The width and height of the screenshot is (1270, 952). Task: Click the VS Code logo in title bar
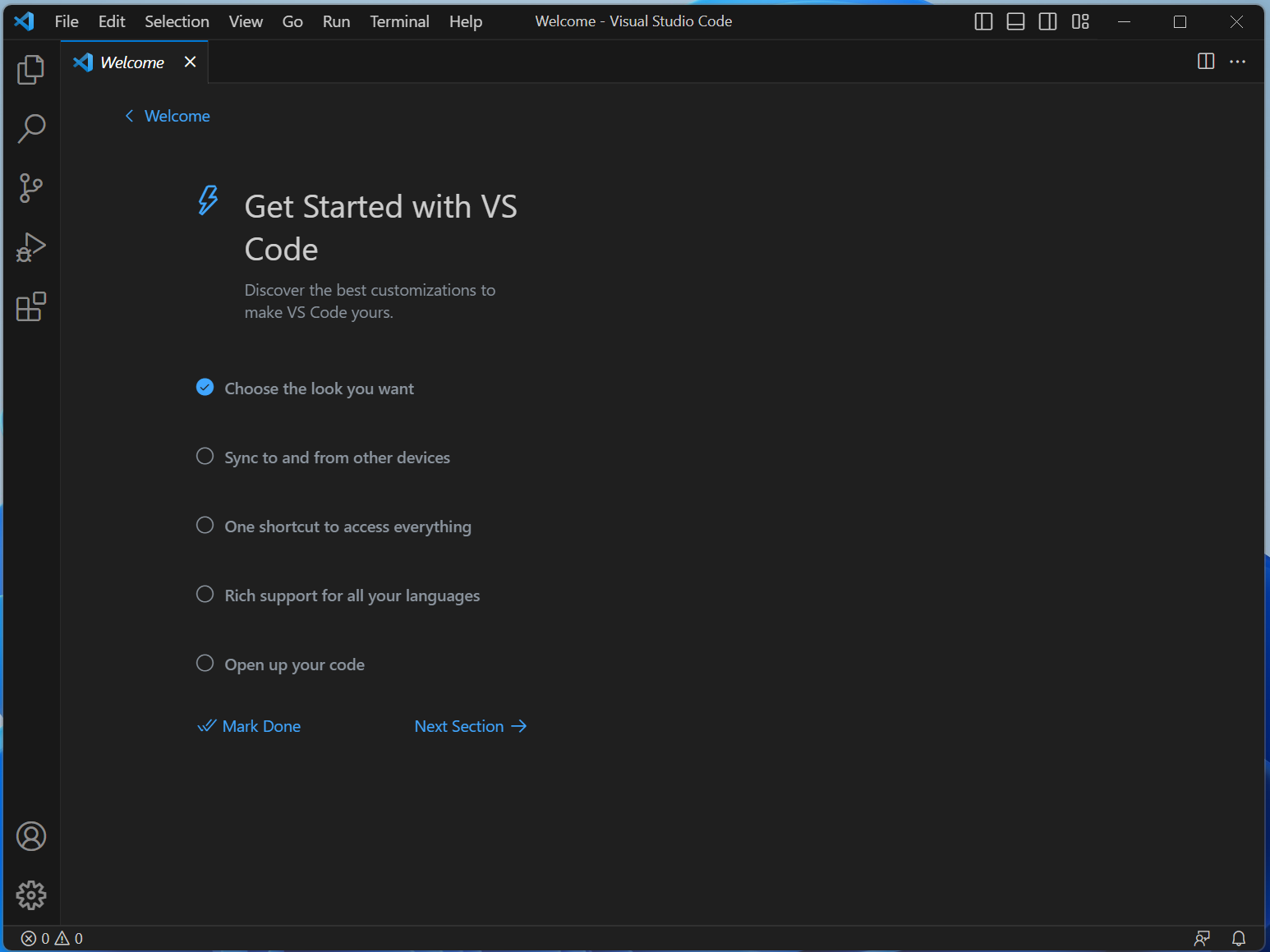25,21
